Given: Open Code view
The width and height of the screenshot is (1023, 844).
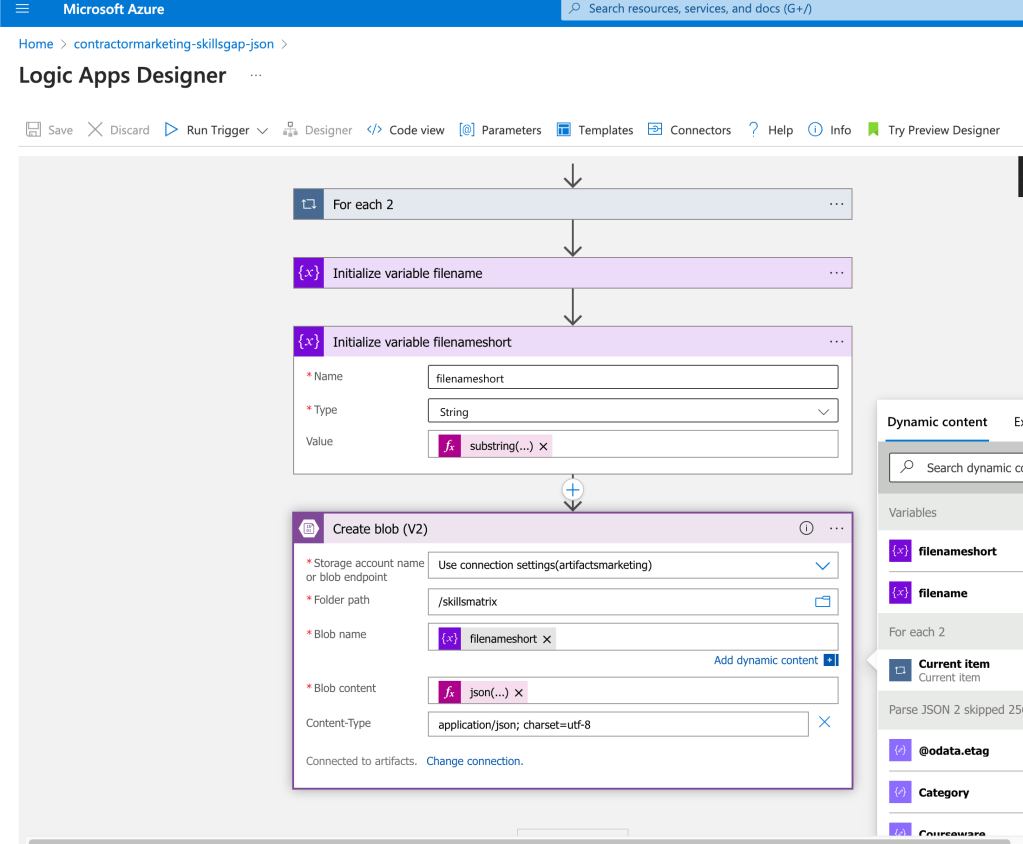Looking at the screenshot, I should (x=405, y=130).
